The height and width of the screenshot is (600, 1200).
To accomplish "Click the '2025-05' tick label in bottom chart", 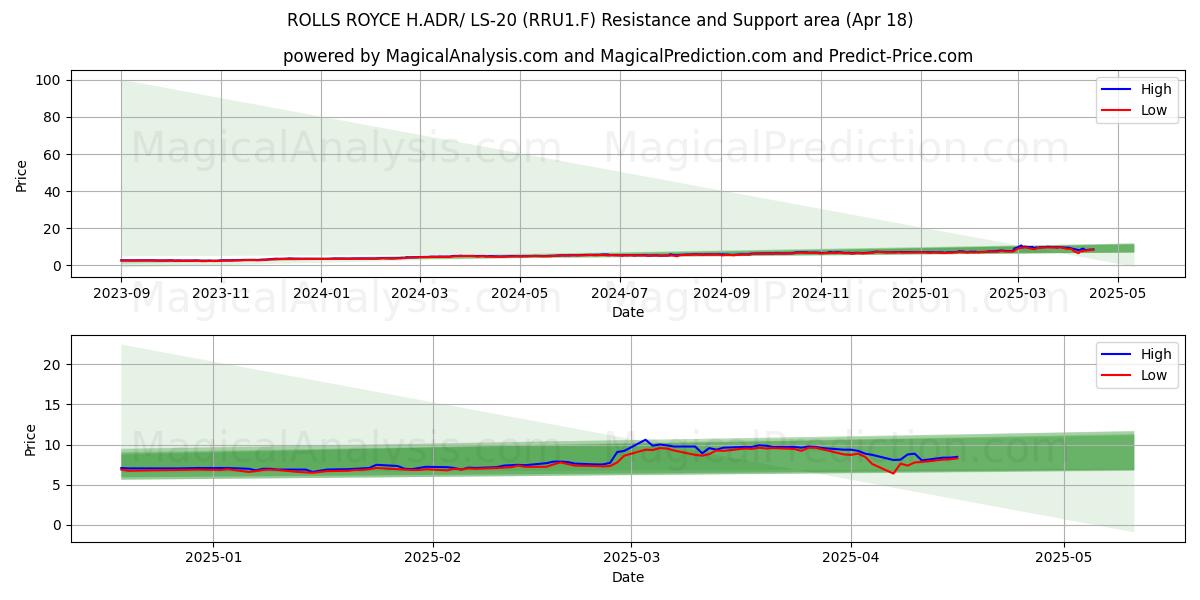I will coord(1064,559).
